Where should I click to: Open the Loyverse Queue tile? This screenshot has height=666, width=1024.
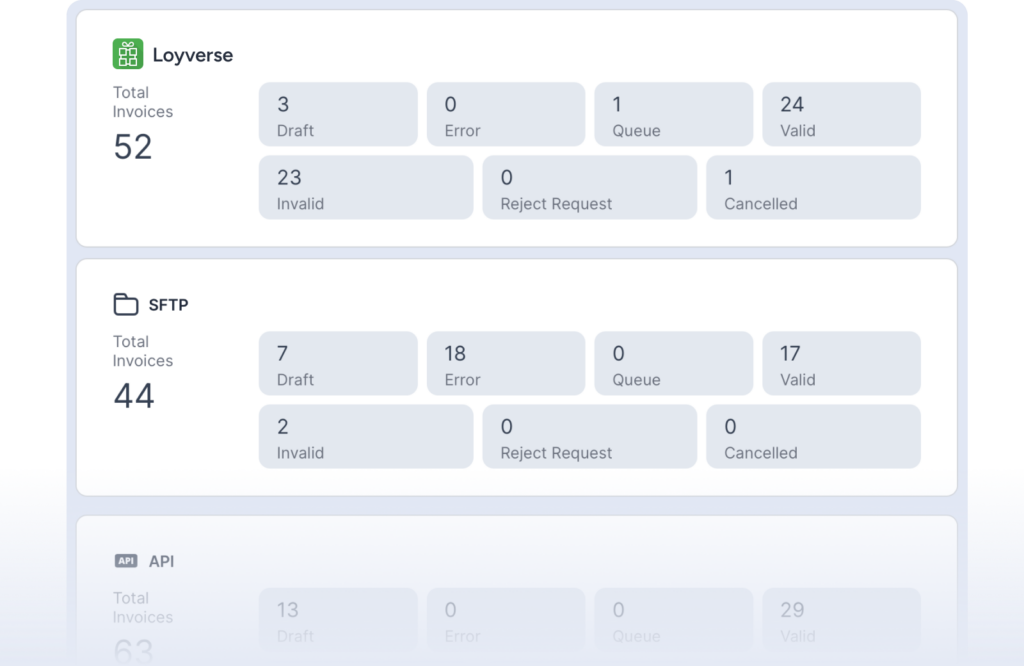[674, 115]
